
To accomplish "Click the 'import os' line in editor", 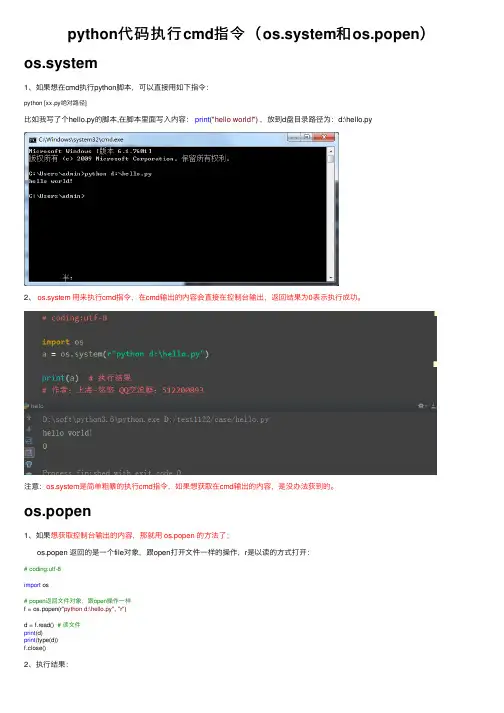I will (62, 342).
